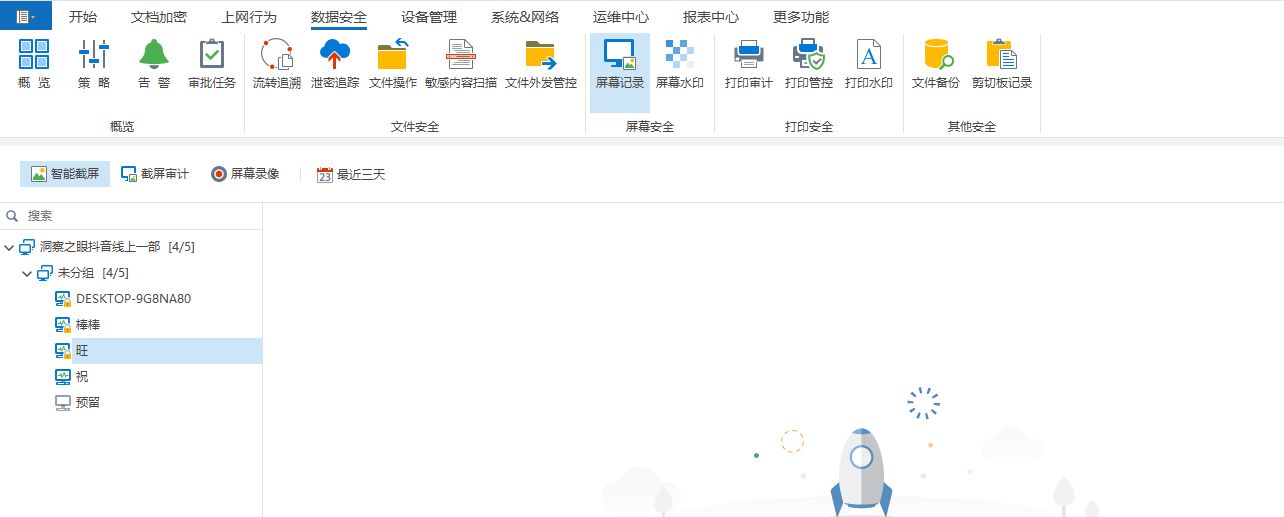Collapse the 洞察之眼抖音线上一部 tree node
Viewport: 1284px width, 517px height.
[9, 247]
